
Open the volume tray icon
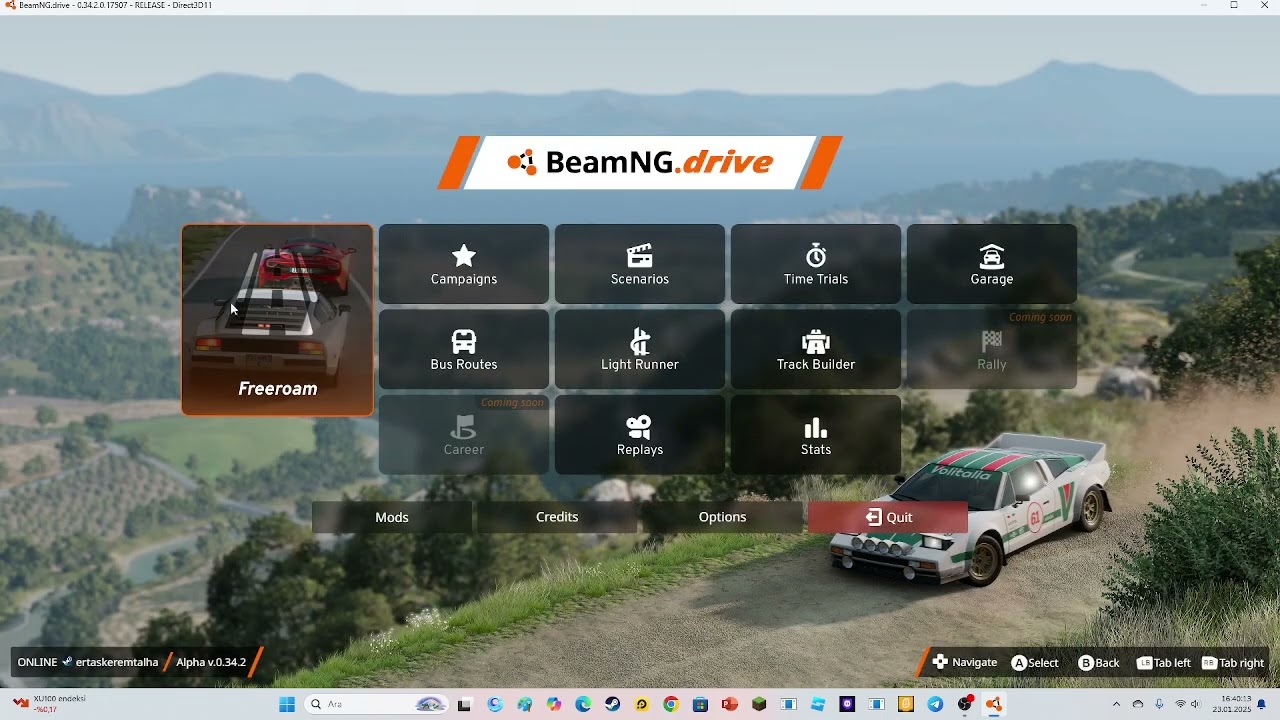click(1195, 704)
